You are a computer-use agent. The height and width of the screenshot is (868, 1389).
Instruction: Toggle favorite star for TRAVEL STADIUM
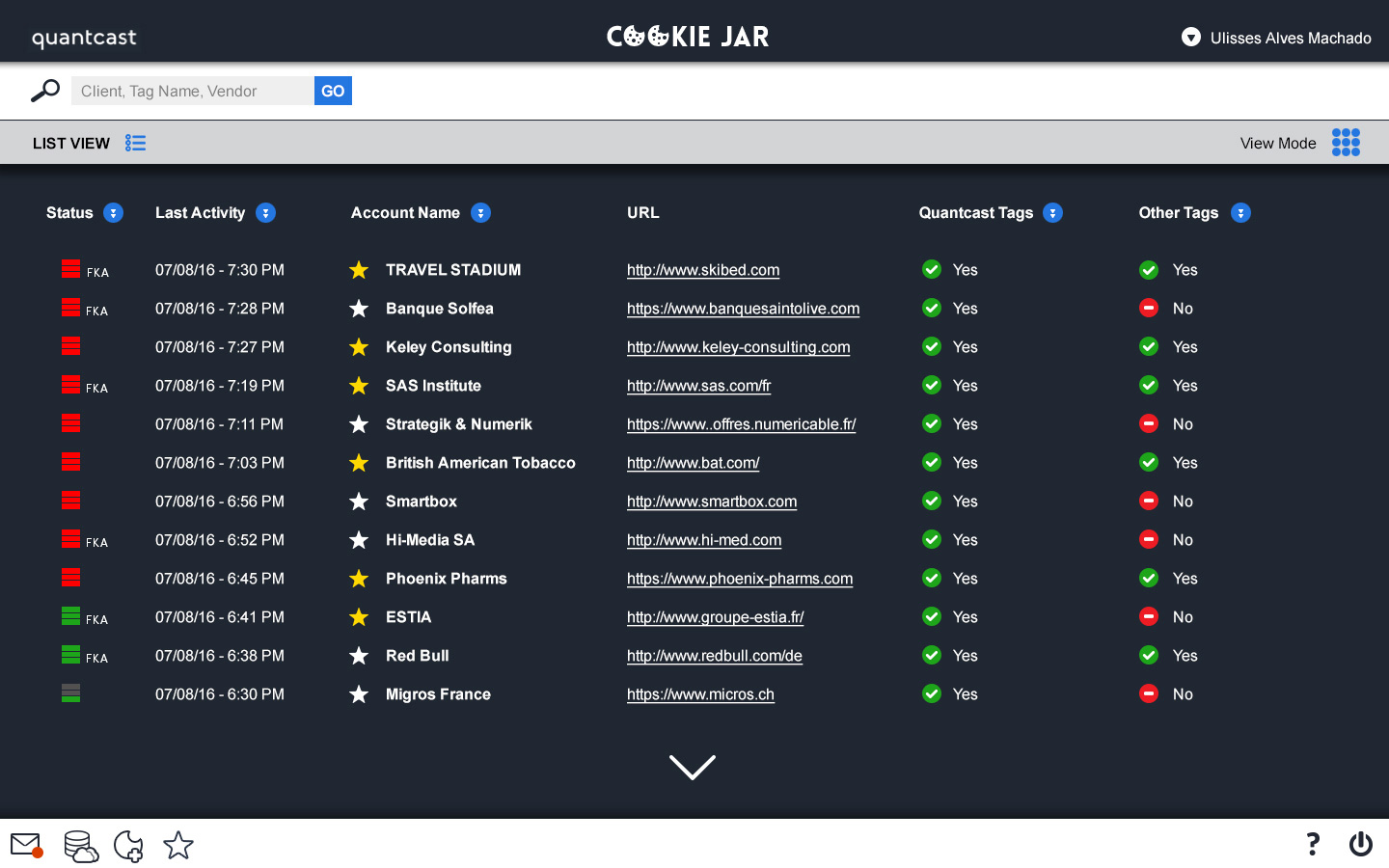(x=359, y=270)
